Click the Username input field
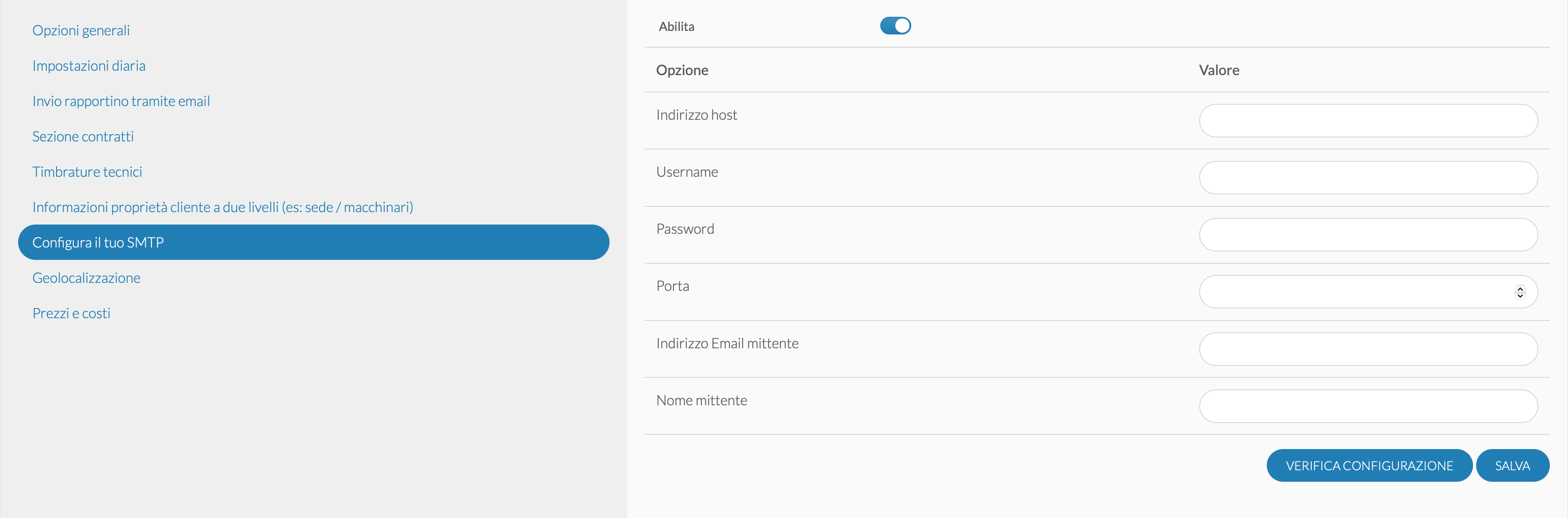 point(1368,177)
